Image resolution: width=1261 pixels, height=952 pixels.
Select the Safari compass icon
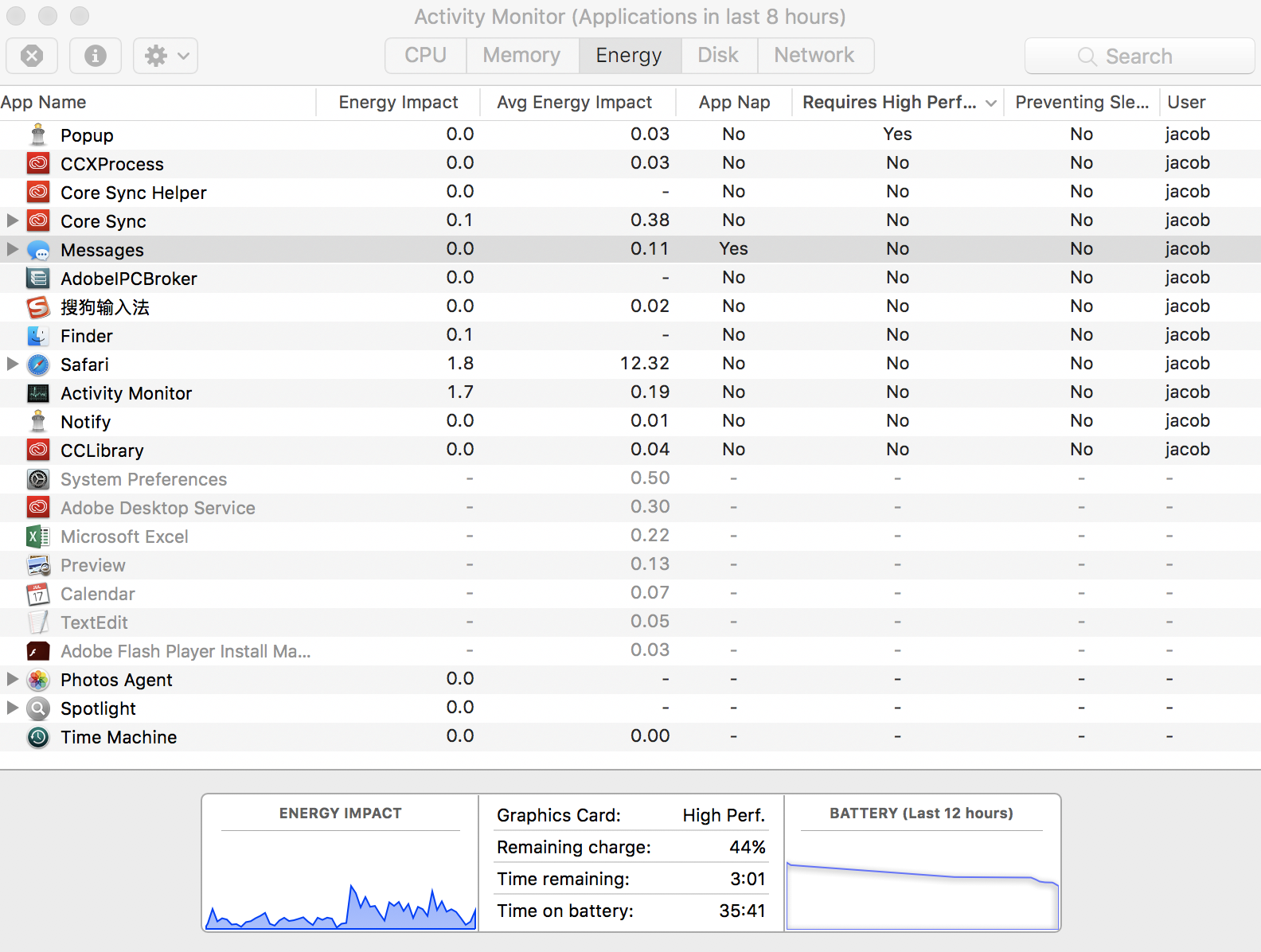pyautogui.click(x=38, y=365)
